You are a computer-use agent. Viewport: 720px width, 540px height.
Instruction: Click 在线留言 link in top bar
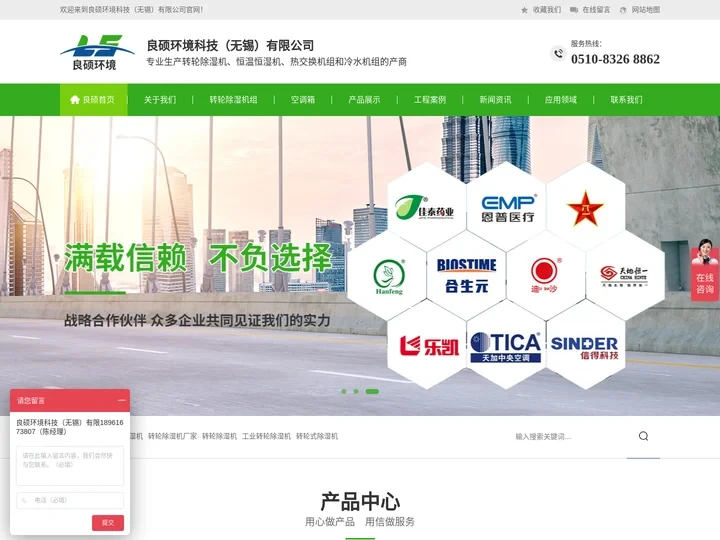tap(596, 10)
